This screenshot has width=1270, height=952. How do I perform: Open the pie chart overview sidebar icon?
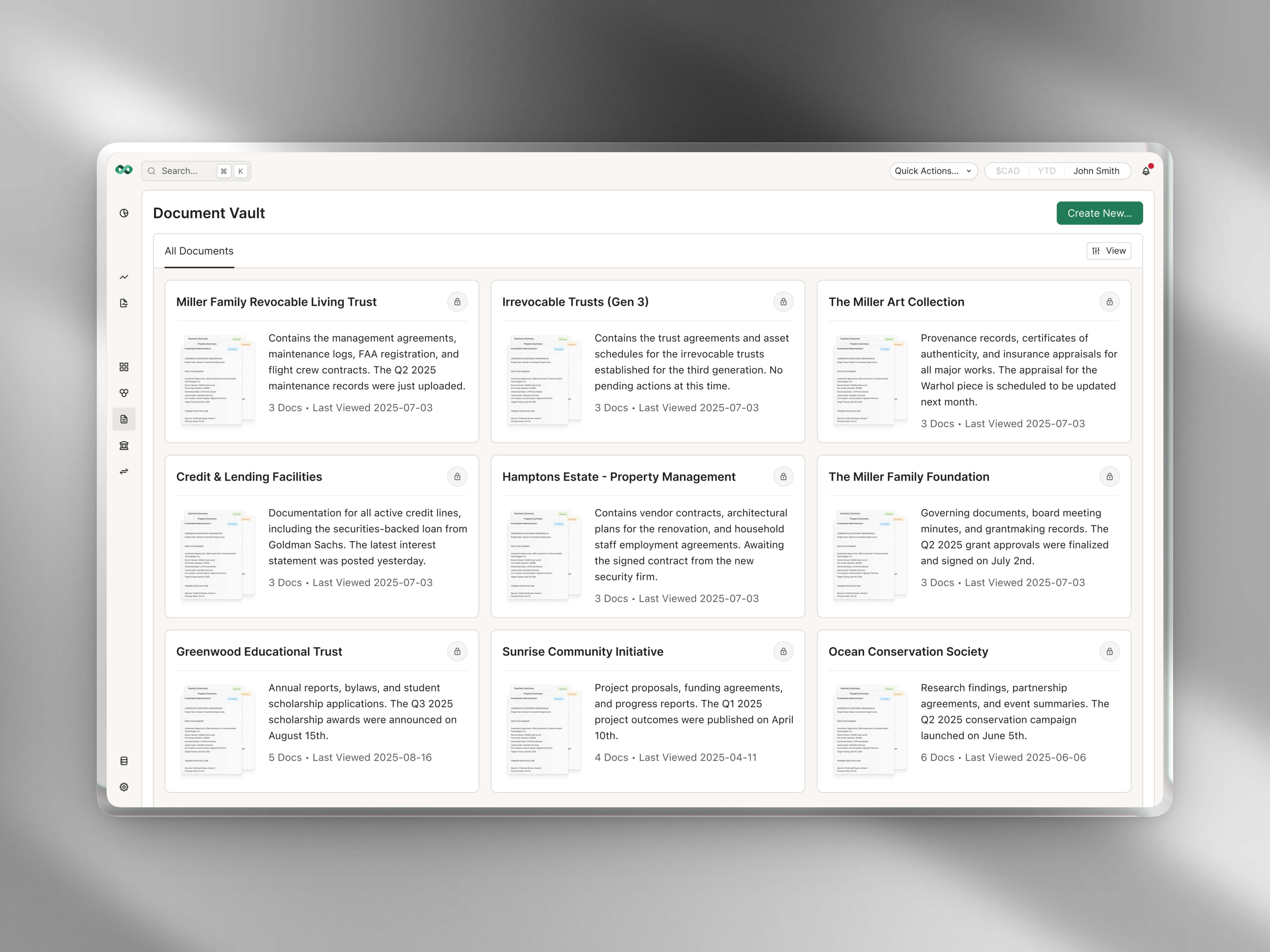[x=124, y=213]
